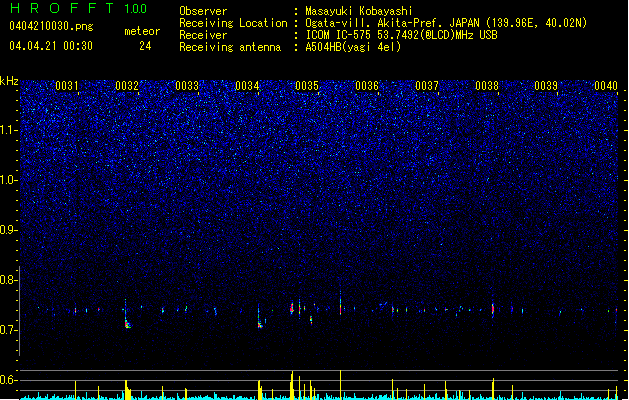Click the 0.6 kHz axis tick label
The image size is (629, 400).
point(9,380)
